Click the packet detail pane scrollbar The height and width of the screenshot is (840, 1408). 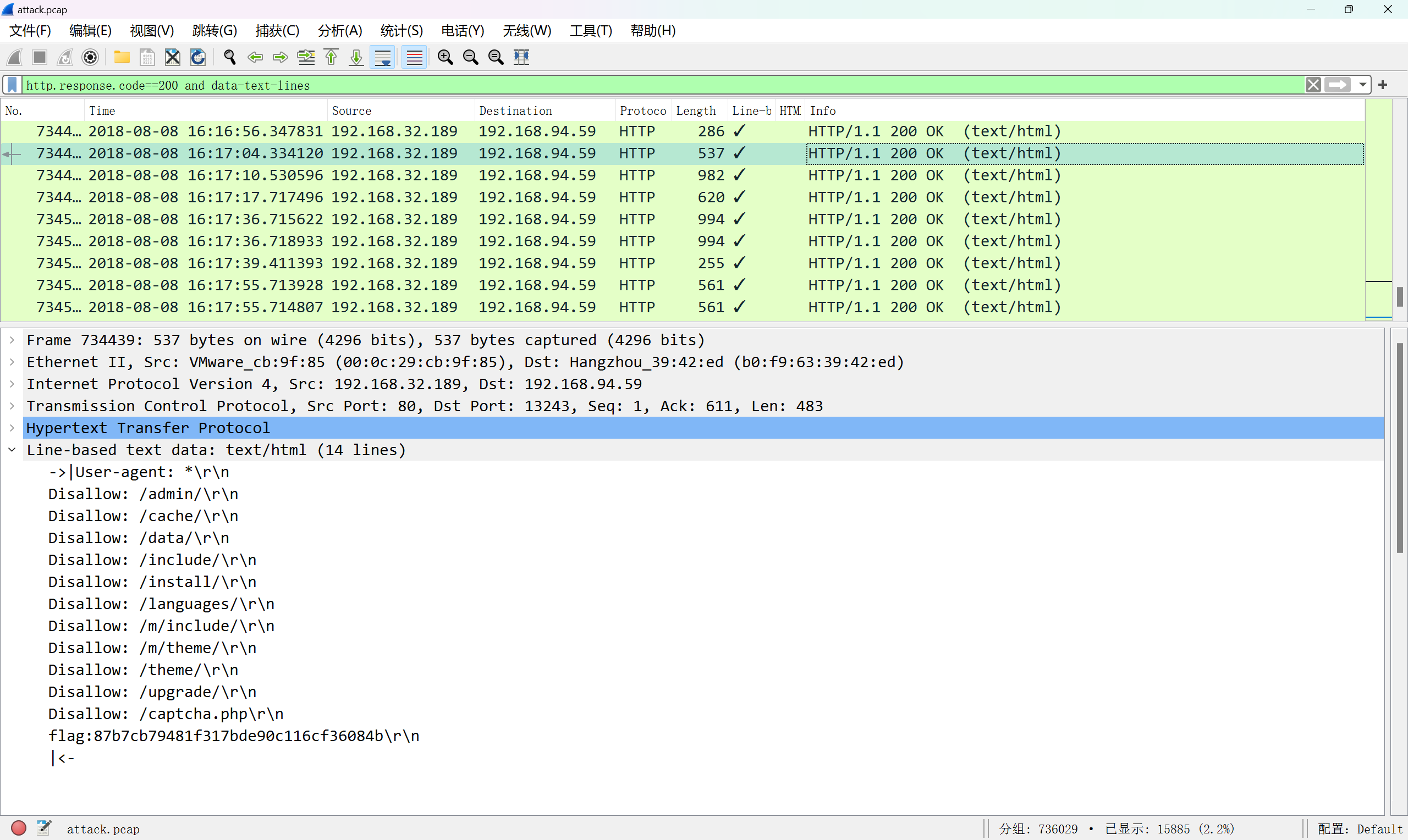pyautogui.click(x=1399, y=447)
